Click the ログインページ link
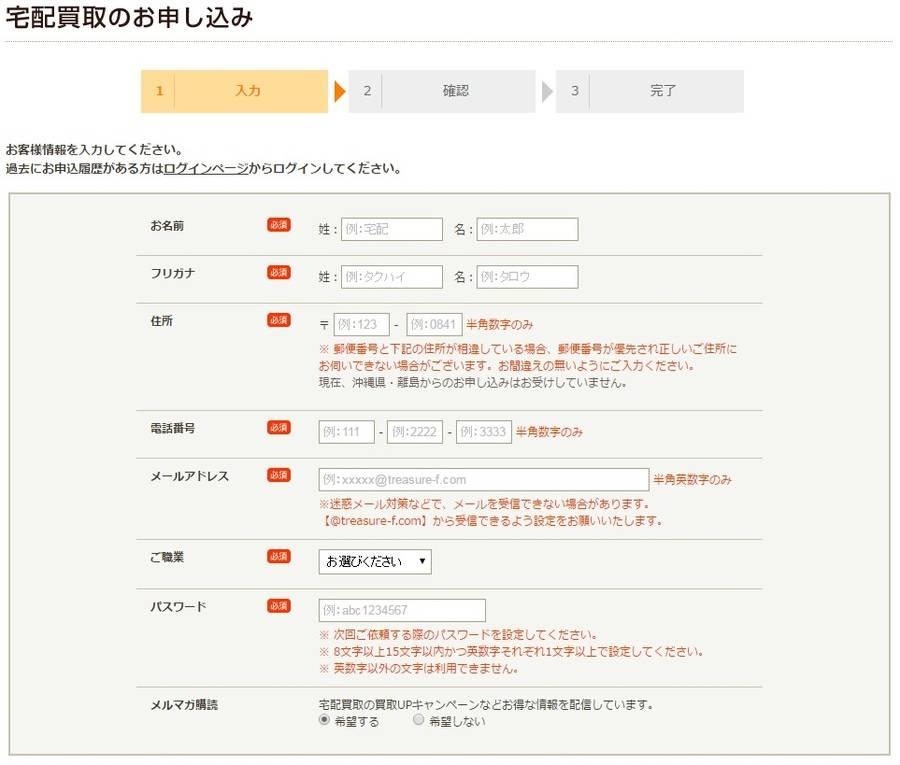Image resolution: width=900 pixels, height=765 pixels. point(206,169)
